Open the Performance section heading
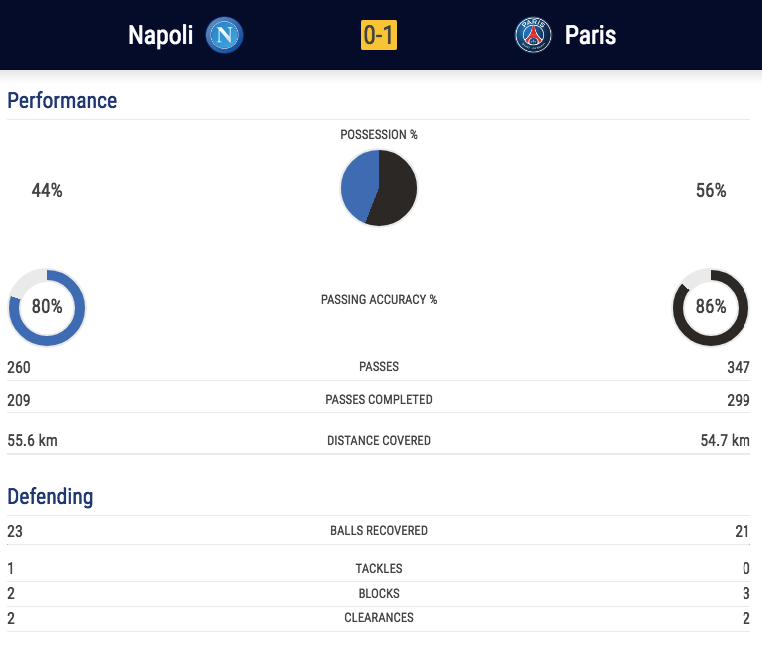 (62, 101)
